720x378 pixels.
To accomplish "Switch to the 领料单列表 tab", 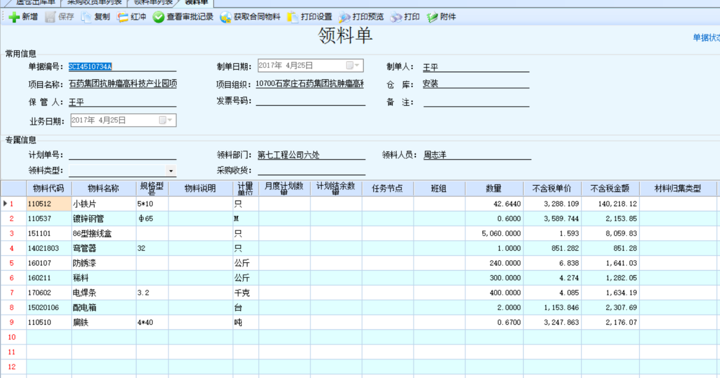I will coord(154,2).
